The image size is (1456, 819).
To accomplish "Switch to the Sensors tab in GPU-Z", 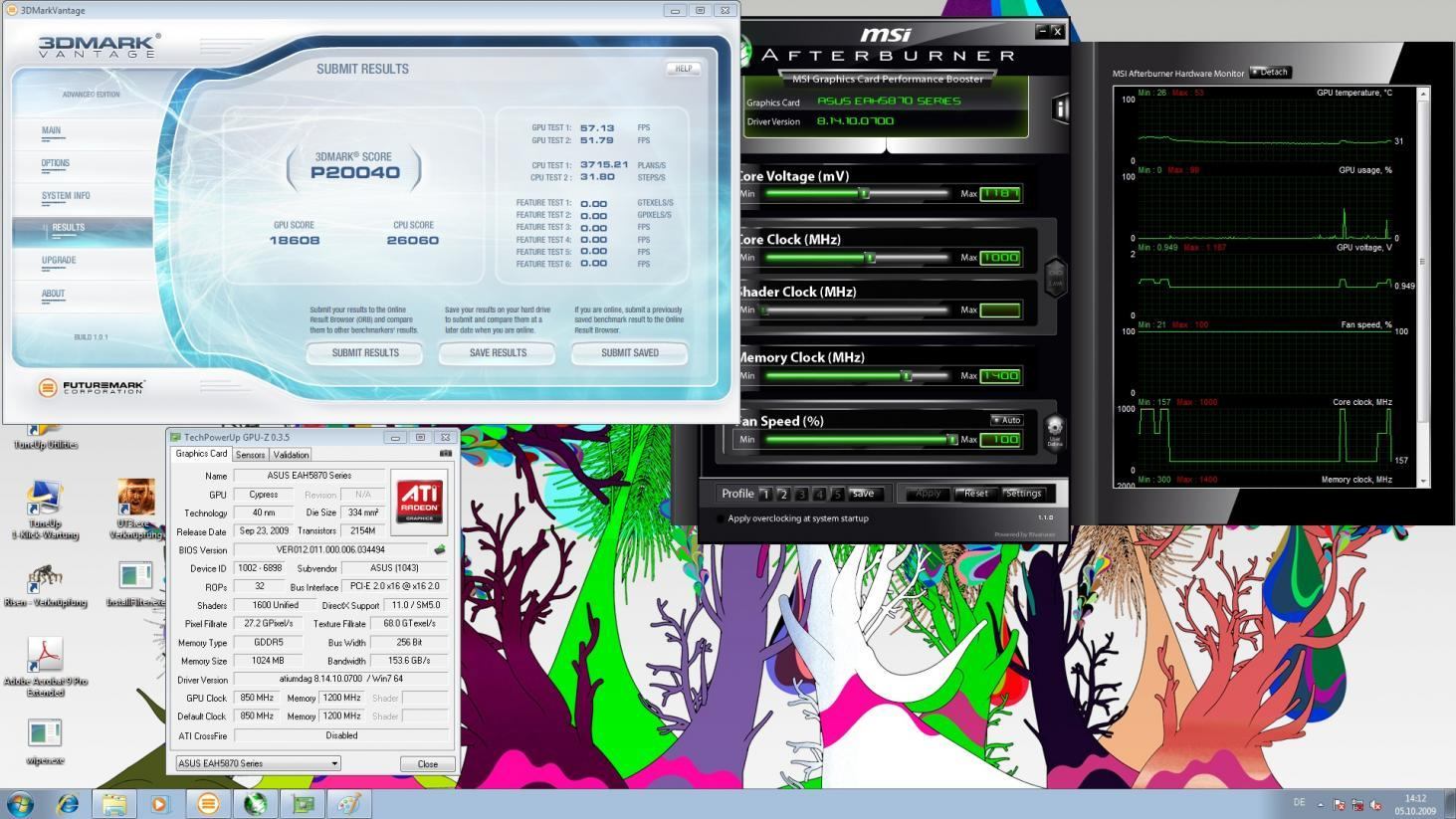I will point(250,455).
